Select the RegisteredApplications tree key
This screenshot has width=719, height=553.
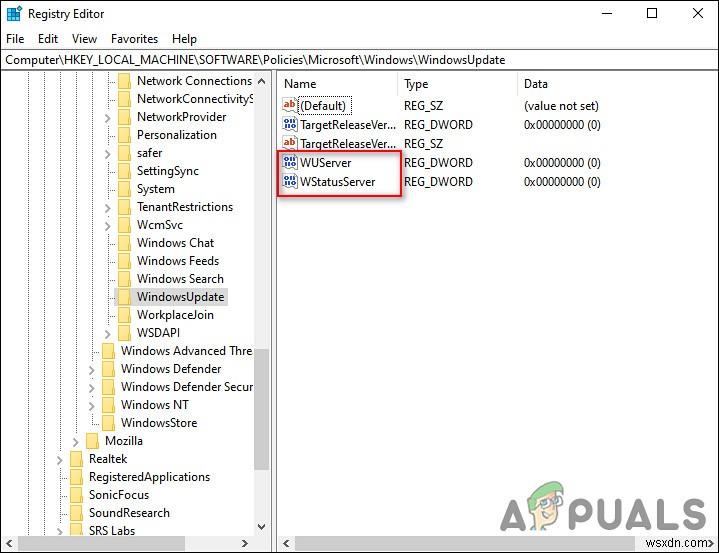(149, 477)
